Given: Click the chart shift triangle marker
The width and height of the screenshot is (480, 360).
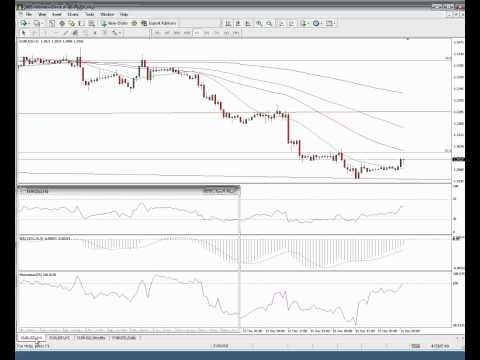Looking at the screenshot, I should coord(407,40).
